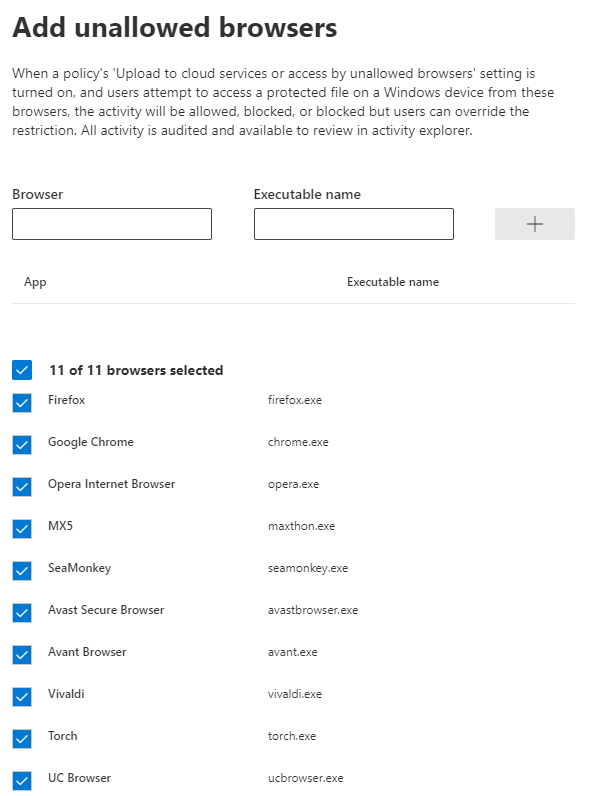Toggle the Vivaldi checkbox

click(x=22, y=697)
